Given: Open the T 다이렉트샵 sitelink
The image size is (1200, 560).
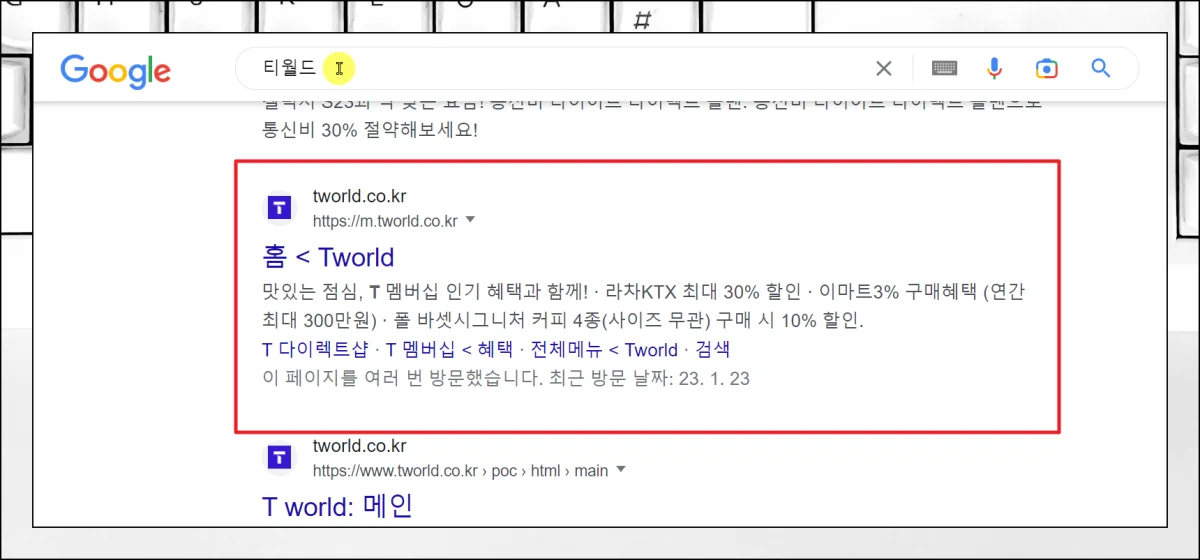Looking at the screenshot, I should click(x=316, y=350).
